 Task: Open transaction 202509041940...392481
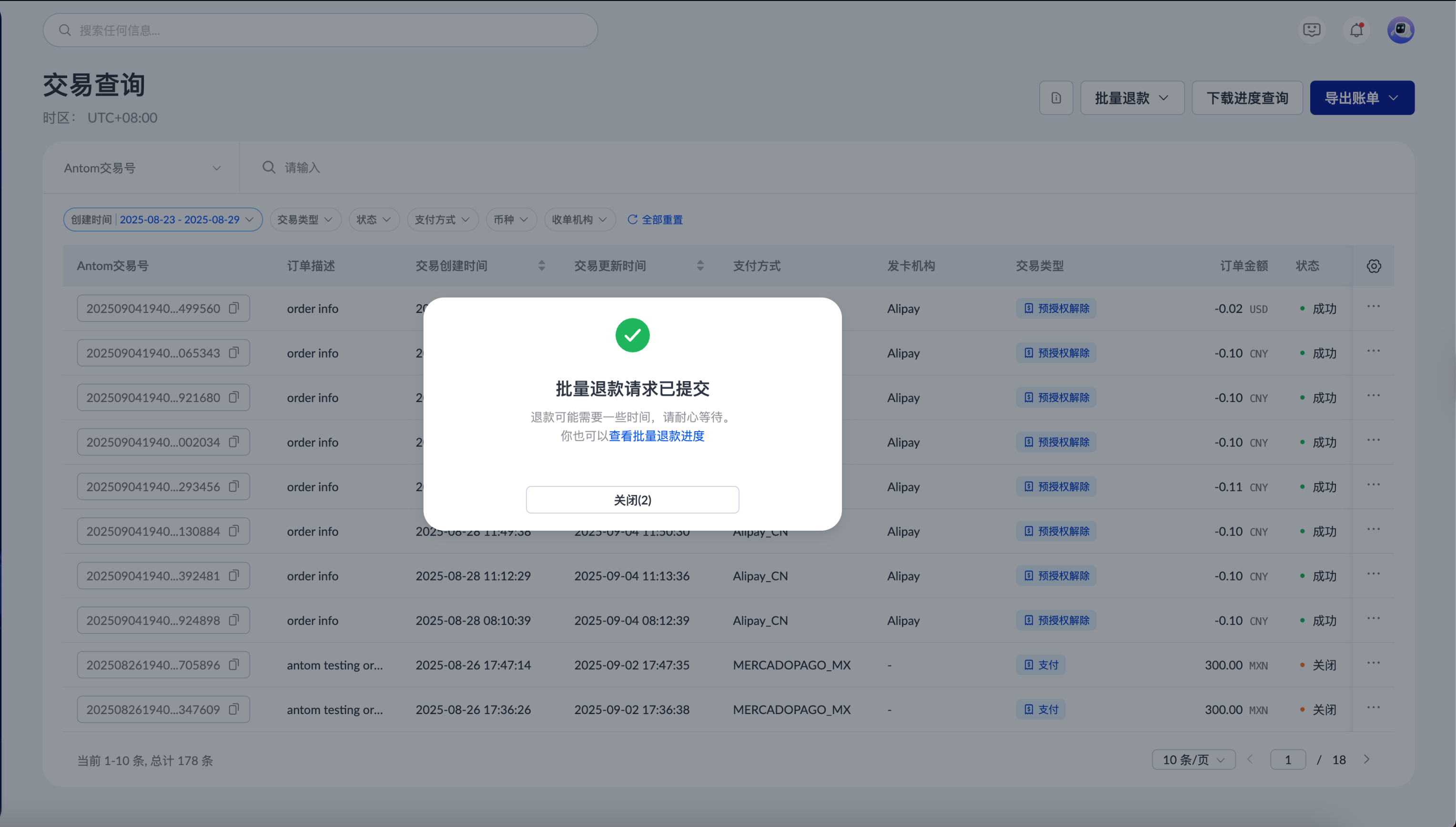click(153, 576)
